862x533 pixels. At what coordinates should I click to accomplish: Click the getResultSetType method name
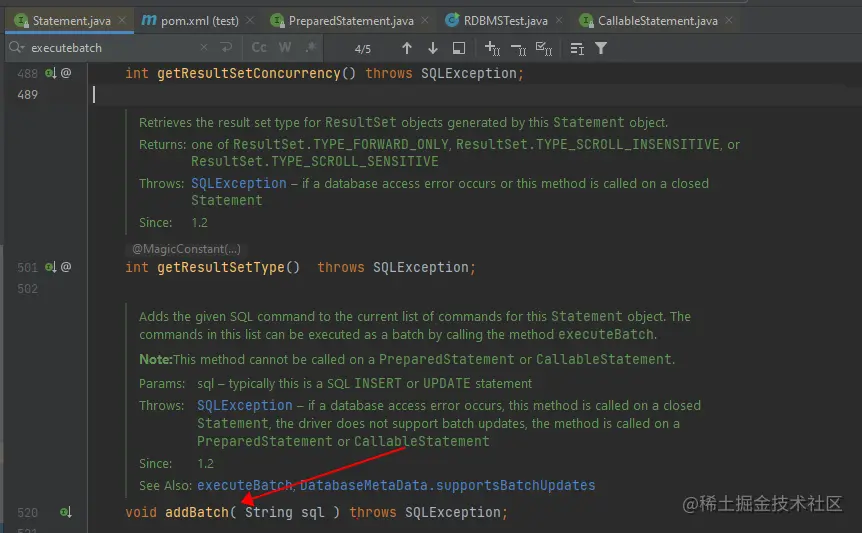pyautogui.click(x=220, y=267)
